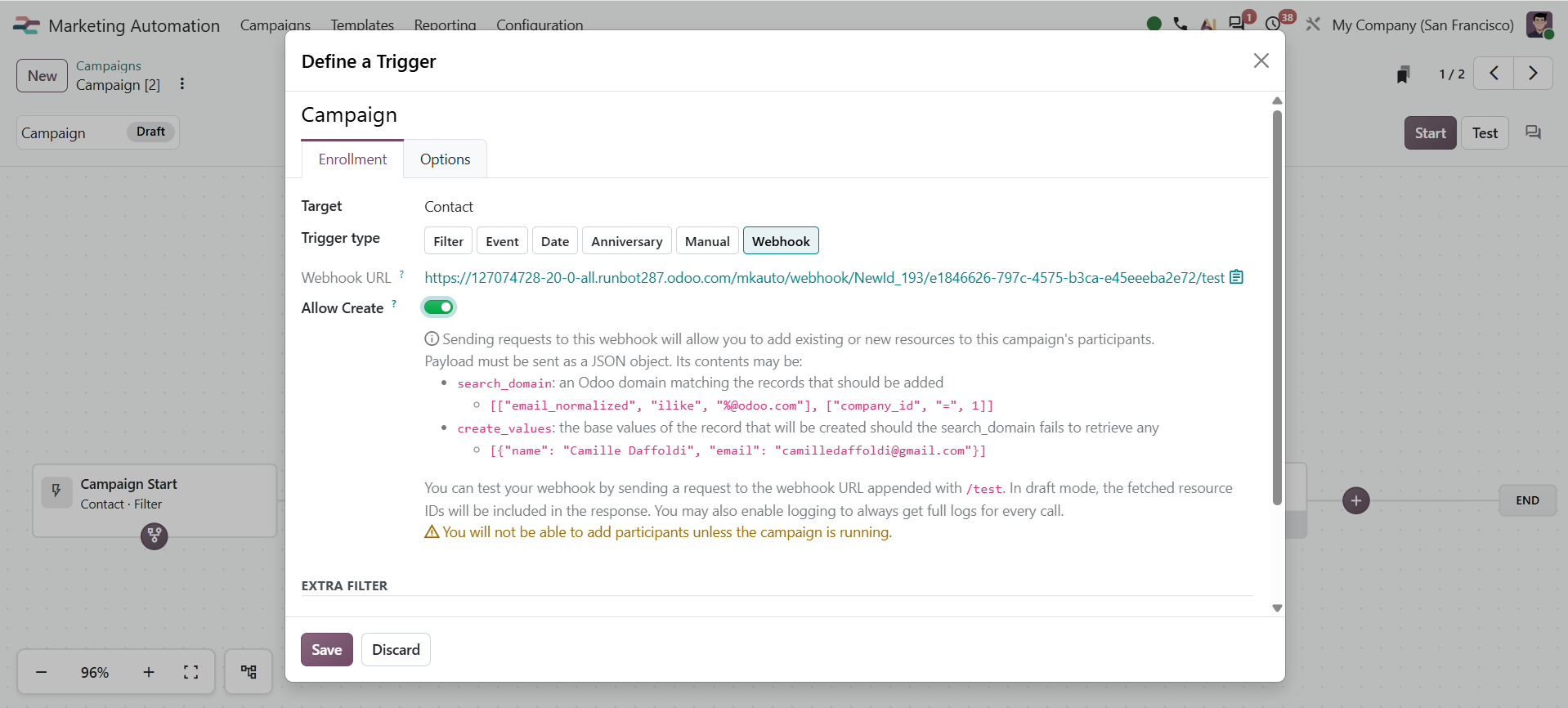Save the trigger definition
This screenshot has width=1568, height=708.
click(327, 650)
